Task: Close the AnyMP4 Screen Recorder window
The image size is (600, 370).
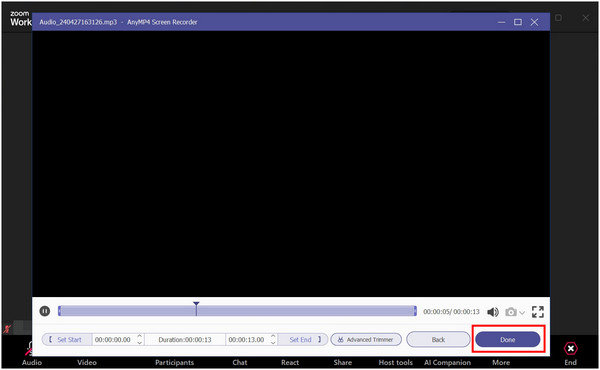Action: click(x=534, y=22)
